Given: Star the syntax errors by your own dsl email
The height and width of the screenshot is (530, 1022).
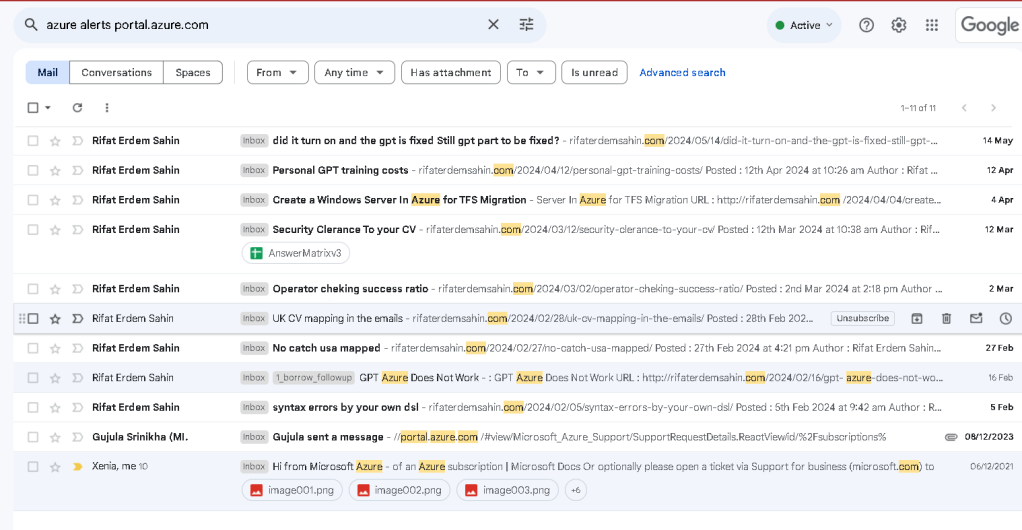Looking at the screenshot, I should (55, 407).
